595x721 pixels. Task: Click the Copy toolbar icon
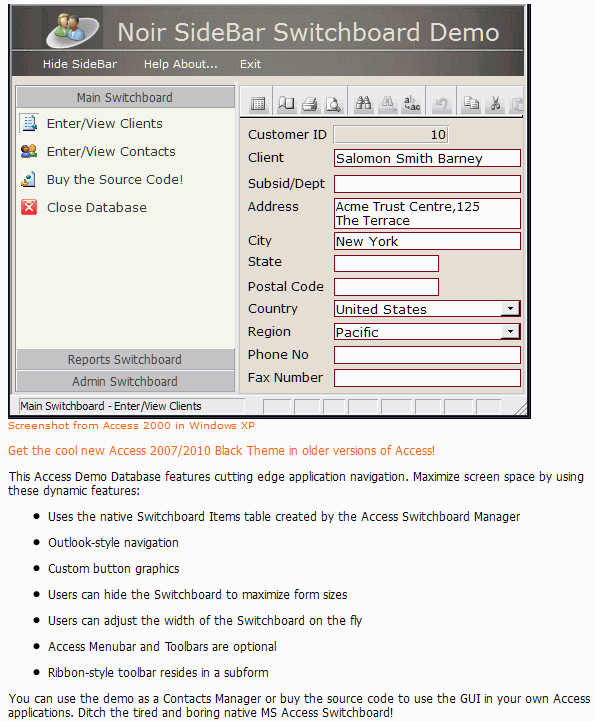471,103
